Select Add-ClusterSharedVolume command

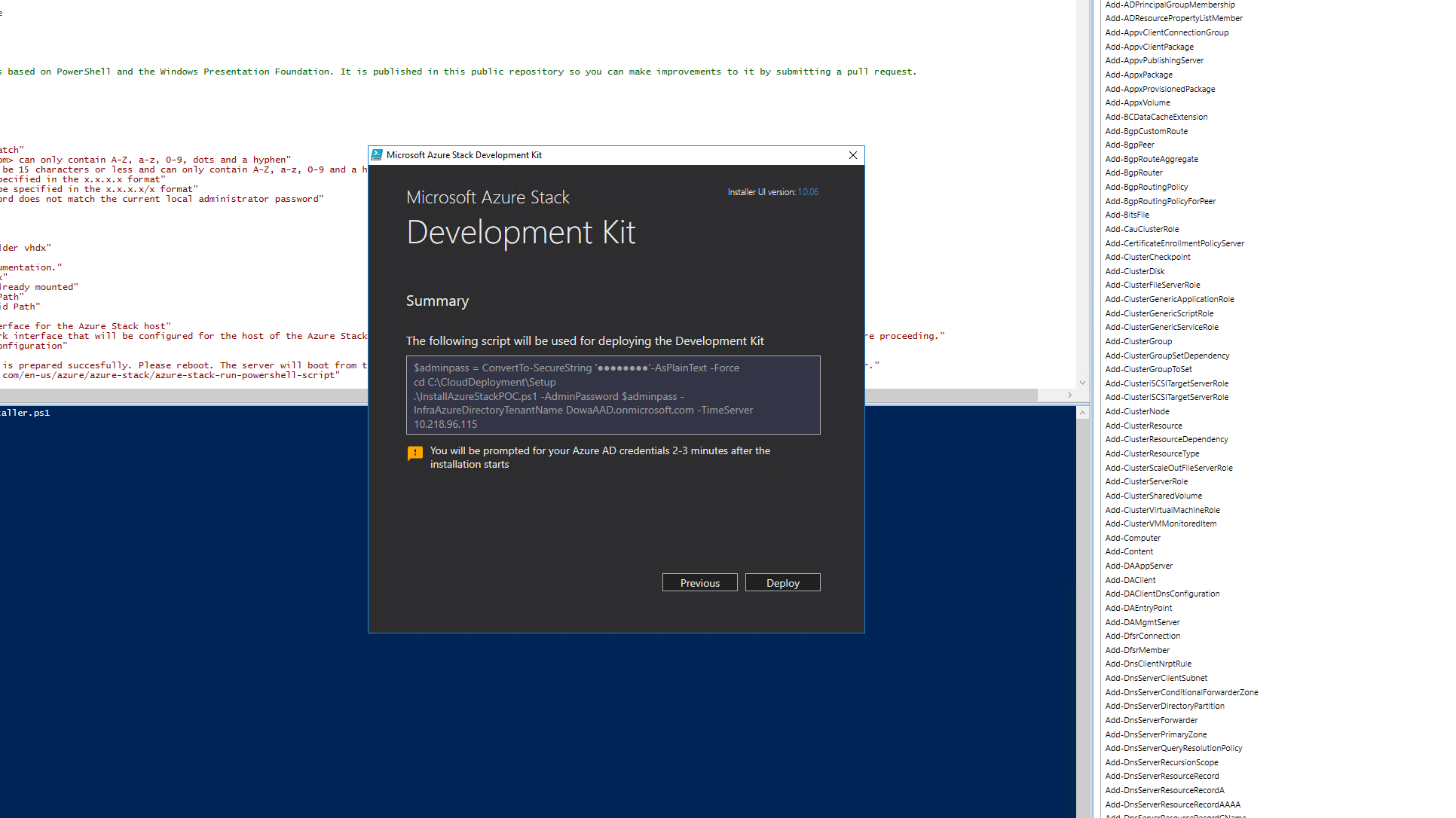click(1153, 496)
